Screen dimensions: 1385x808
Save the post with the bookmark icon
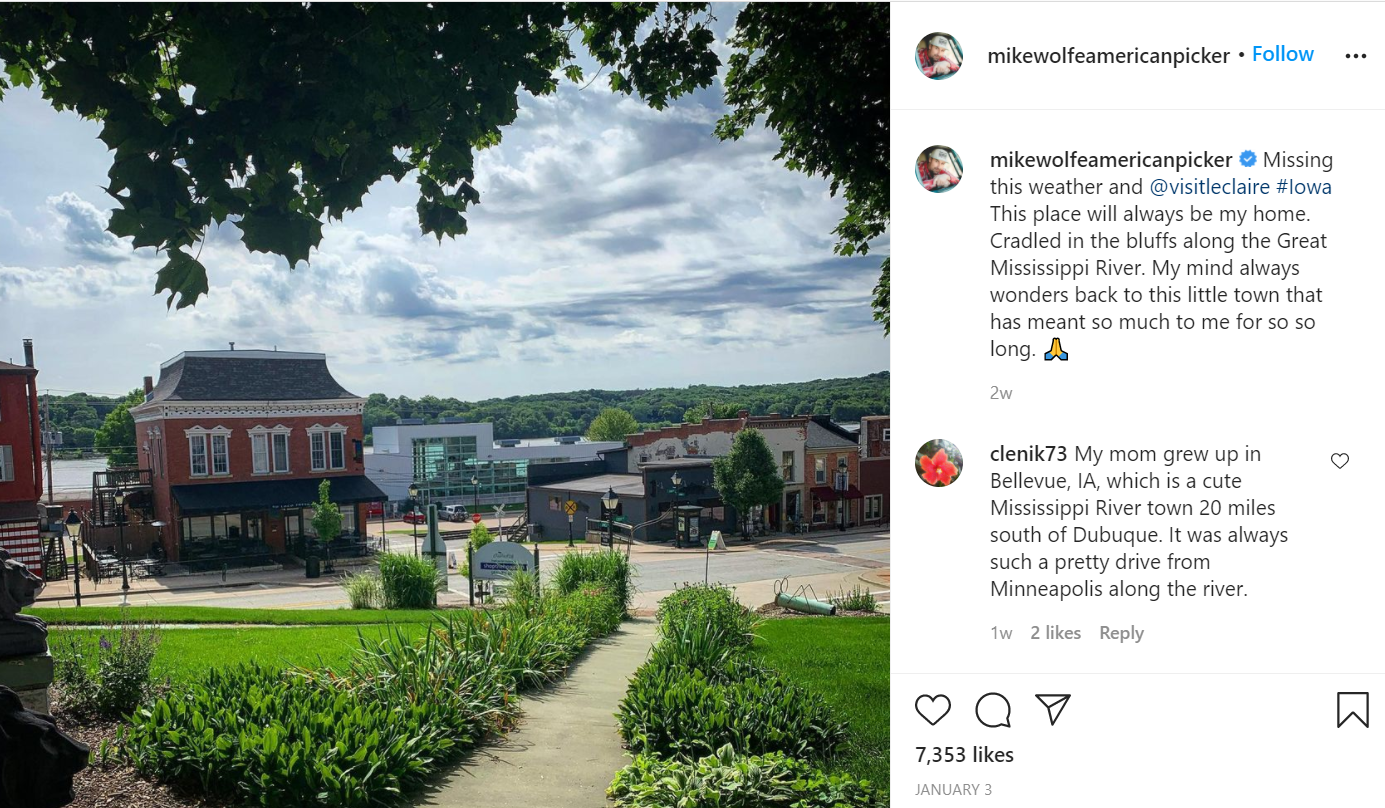pos(1352,710)
